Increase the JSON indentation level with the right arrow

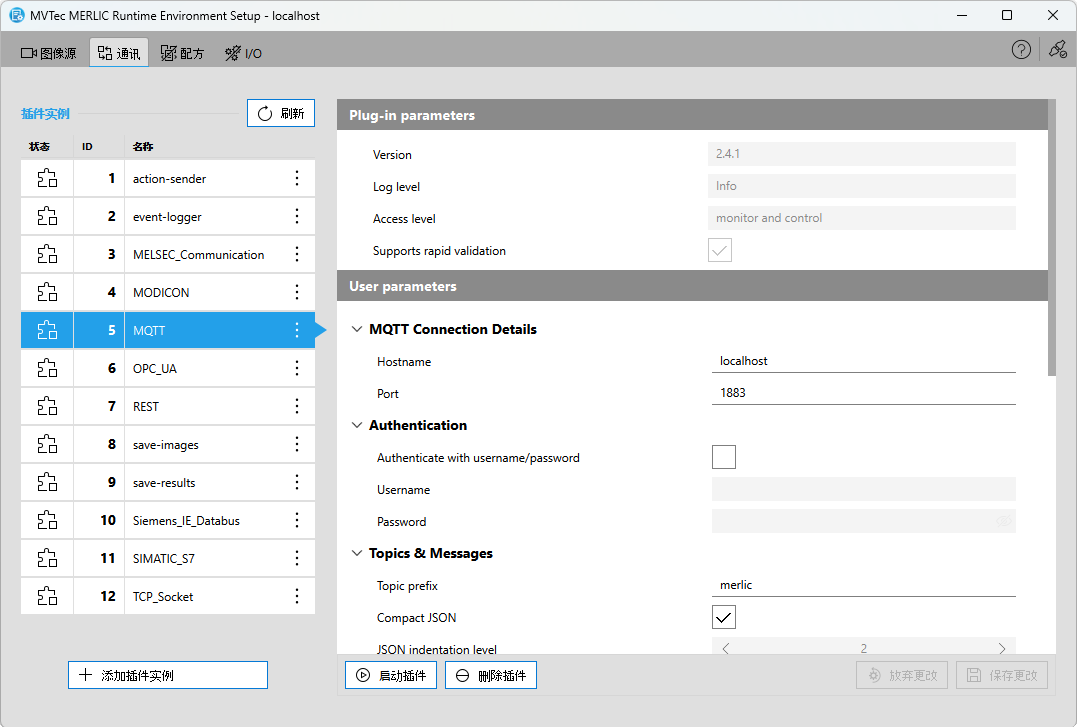click(x=1002, y=649)
